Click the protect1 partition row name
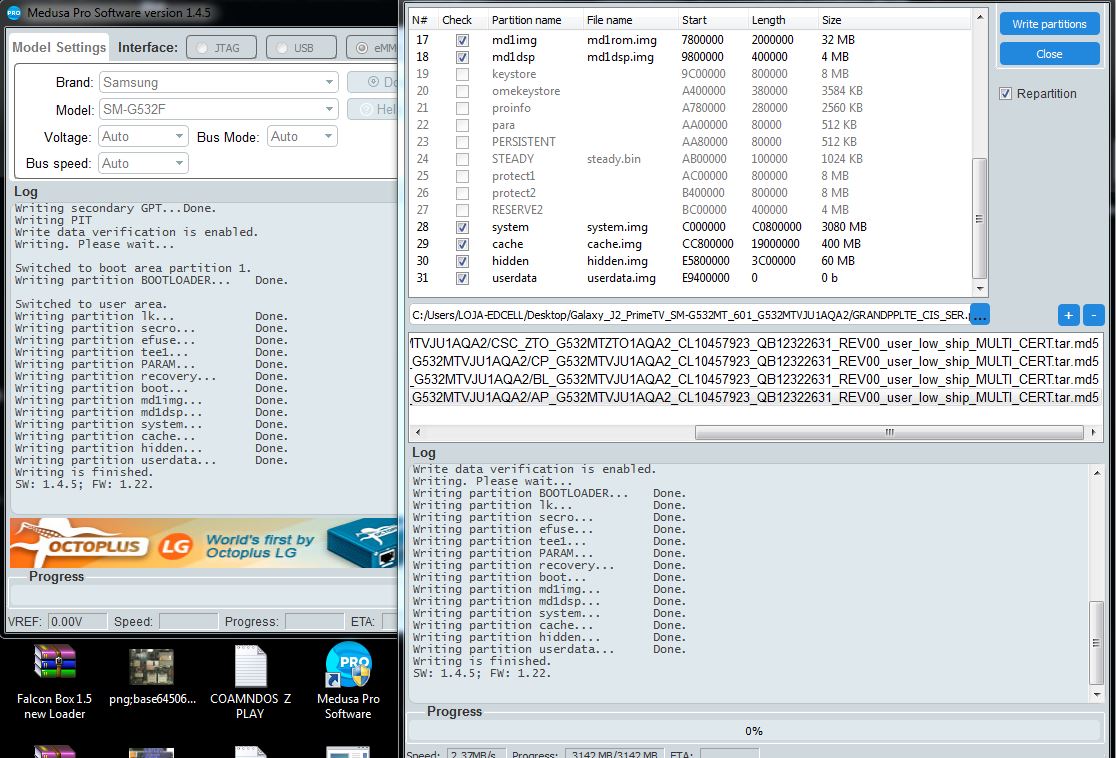This screenshot has height=758, width=1116. [513, 176]
